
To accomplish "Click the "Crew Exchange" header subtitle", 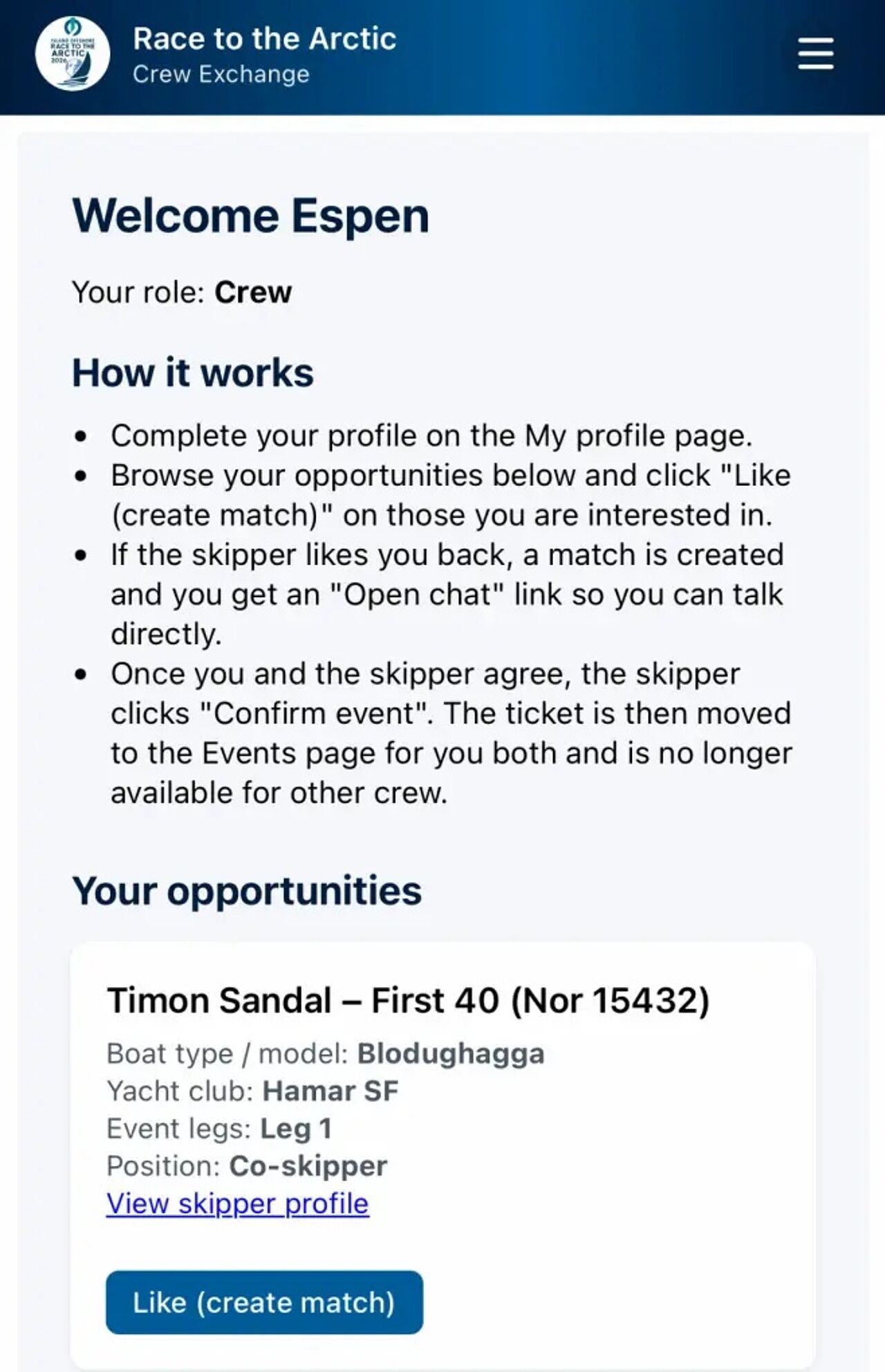I will pos(221,74).
